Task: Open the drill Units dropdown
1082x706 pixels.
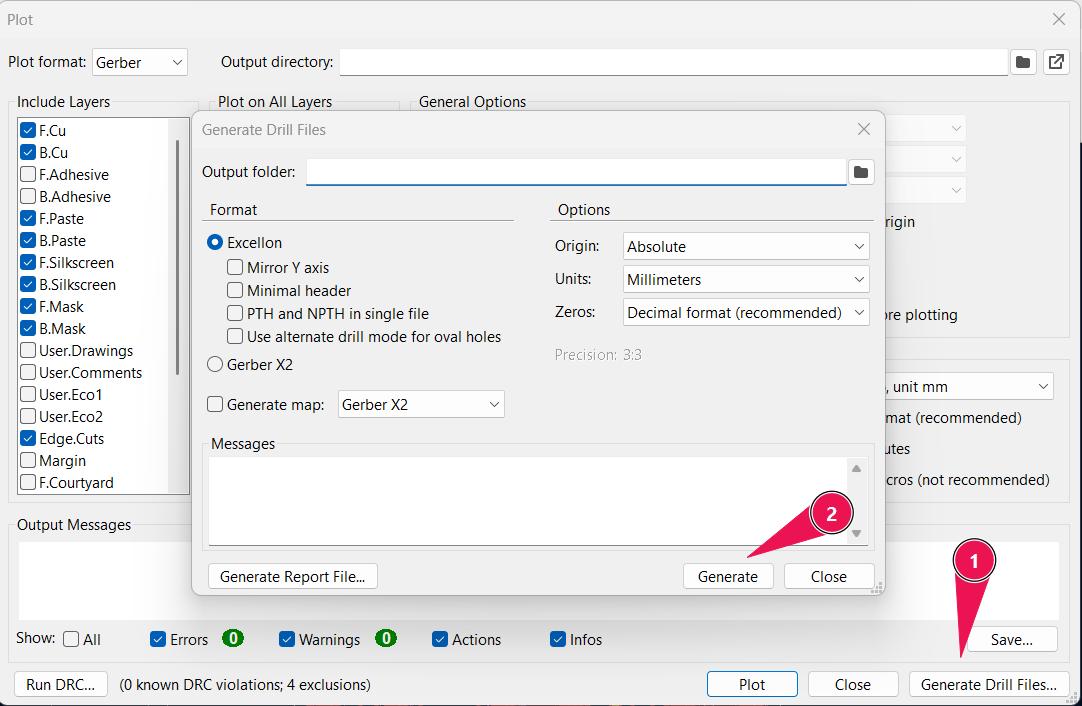Action: point(745,279)
